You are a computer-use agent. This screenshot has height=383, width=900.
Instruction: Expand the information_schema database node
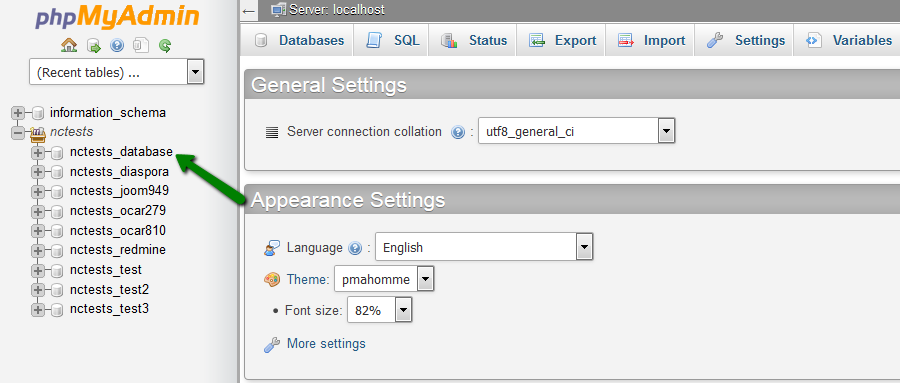pos(18,113)
